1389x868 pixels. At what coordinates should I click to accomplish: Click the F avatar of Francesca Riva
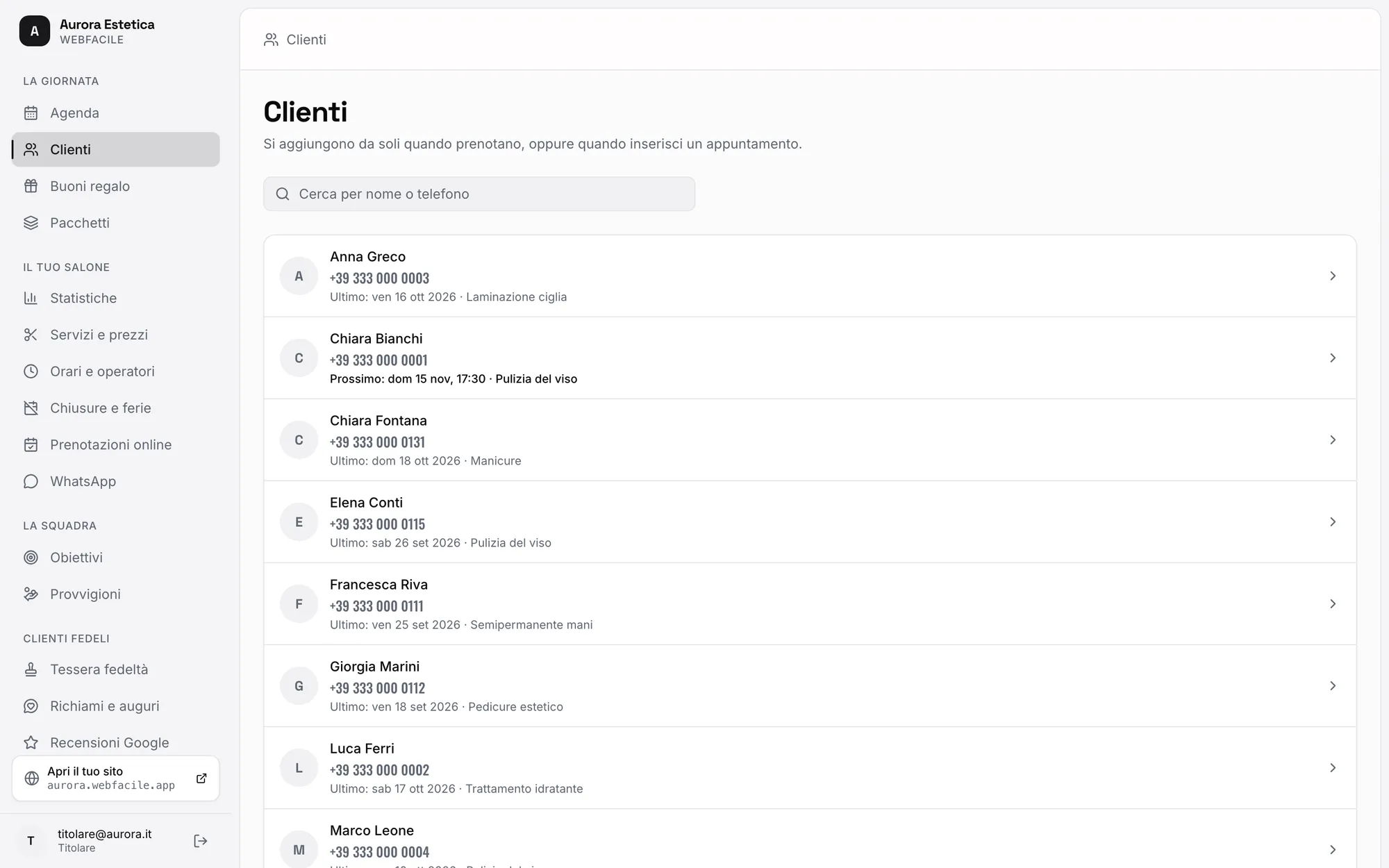tap(299, 604)
